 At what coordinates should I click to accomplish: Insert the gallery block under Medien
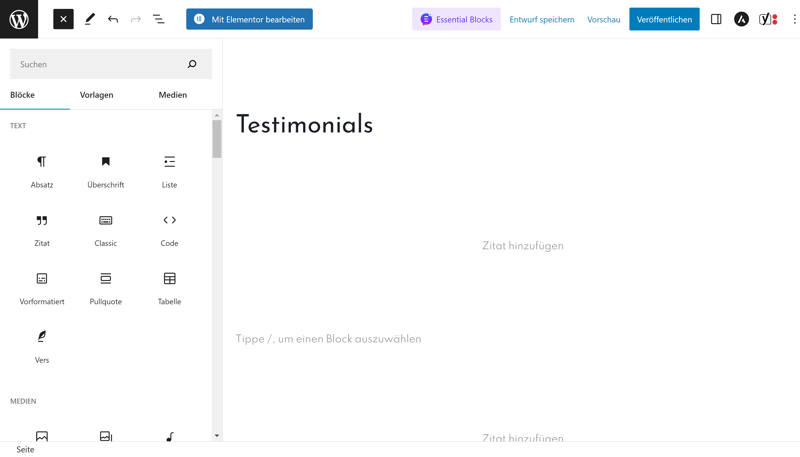pos(106,436)
